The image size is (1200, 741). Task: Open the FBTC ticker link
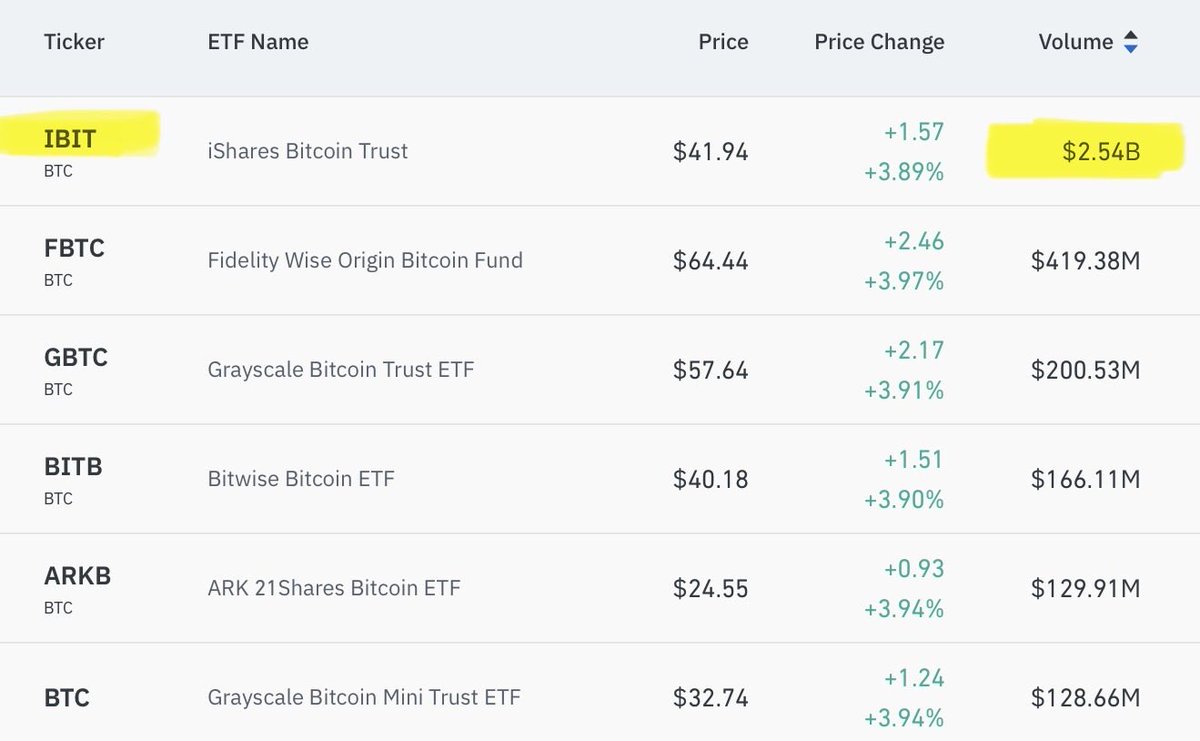(x=74, y=248)
